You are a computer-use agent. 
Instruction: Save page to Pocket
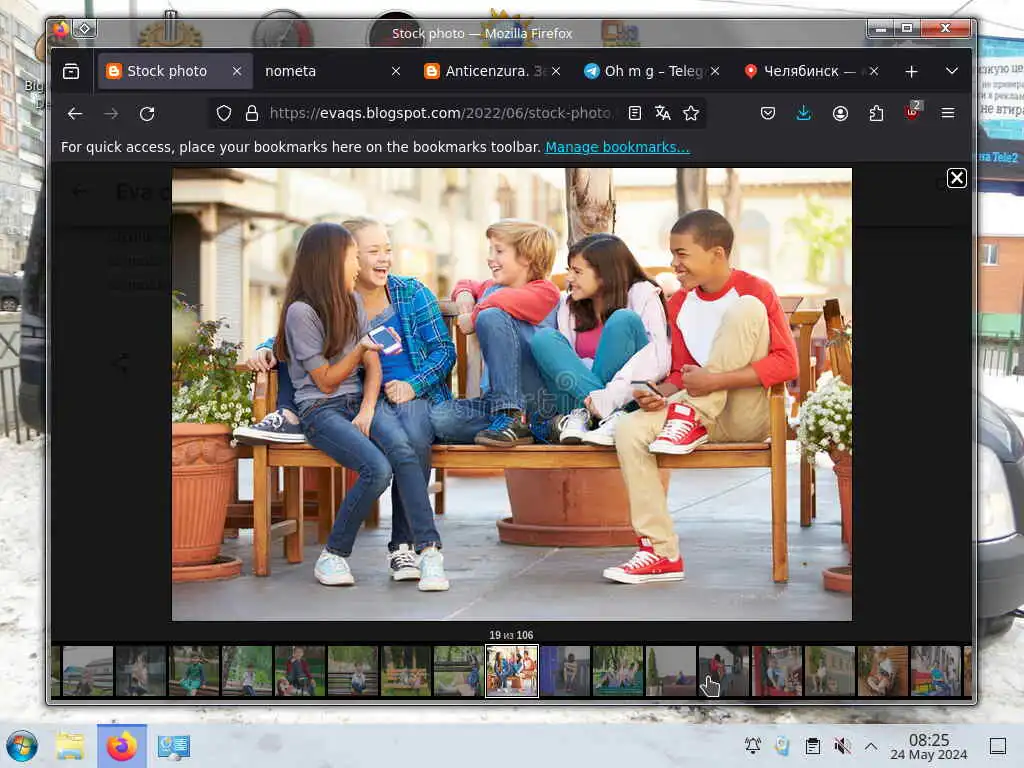(x=768, y=114)
